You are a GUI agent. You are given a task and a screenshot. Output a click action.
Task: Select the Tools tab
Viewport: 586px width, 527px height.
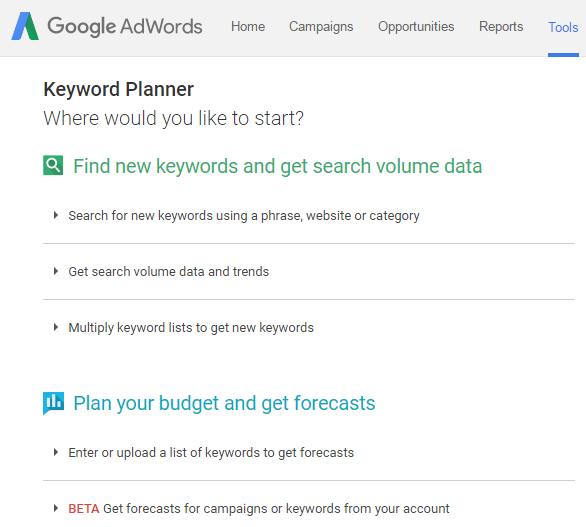[x=563, y=27]
